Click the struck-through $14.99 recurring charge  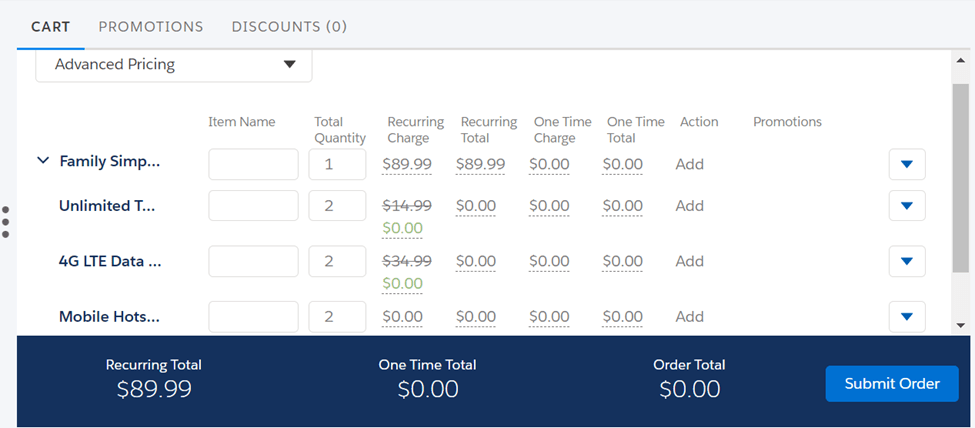[407, 206]
